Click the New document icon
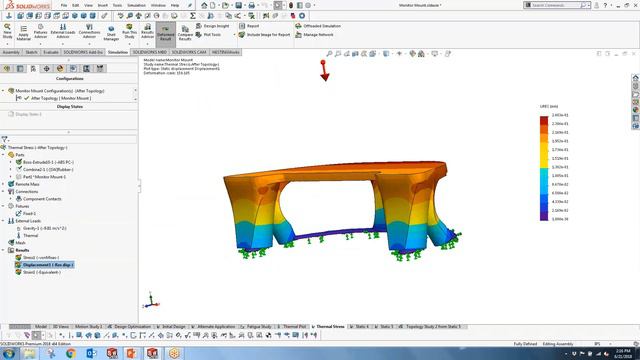This screenshot has width=640, height=360. coord(213,5)
